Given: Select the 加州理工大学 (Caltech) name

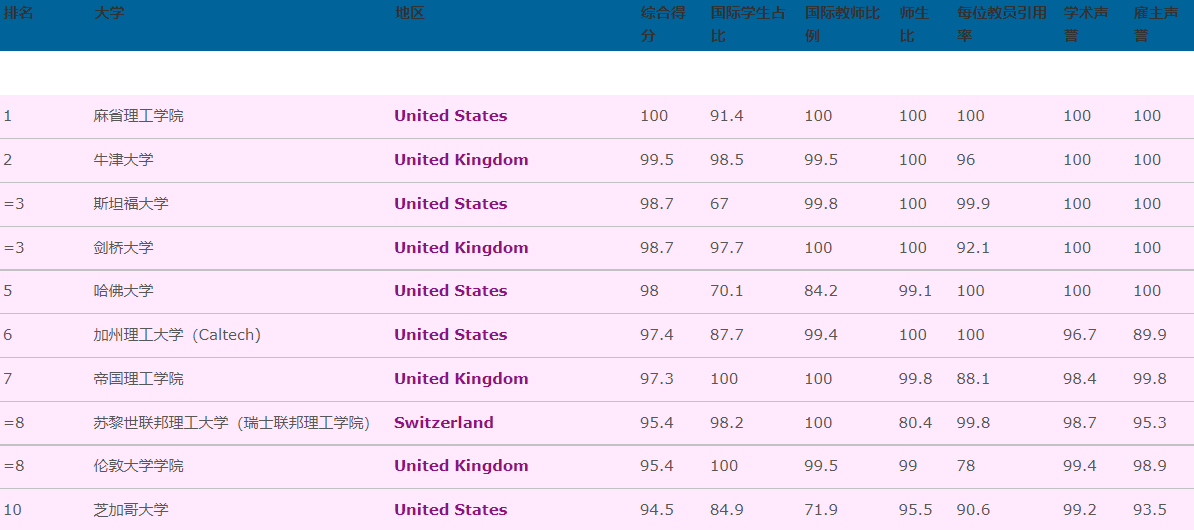Looking at the screenshot, I should tap(177, 335).
